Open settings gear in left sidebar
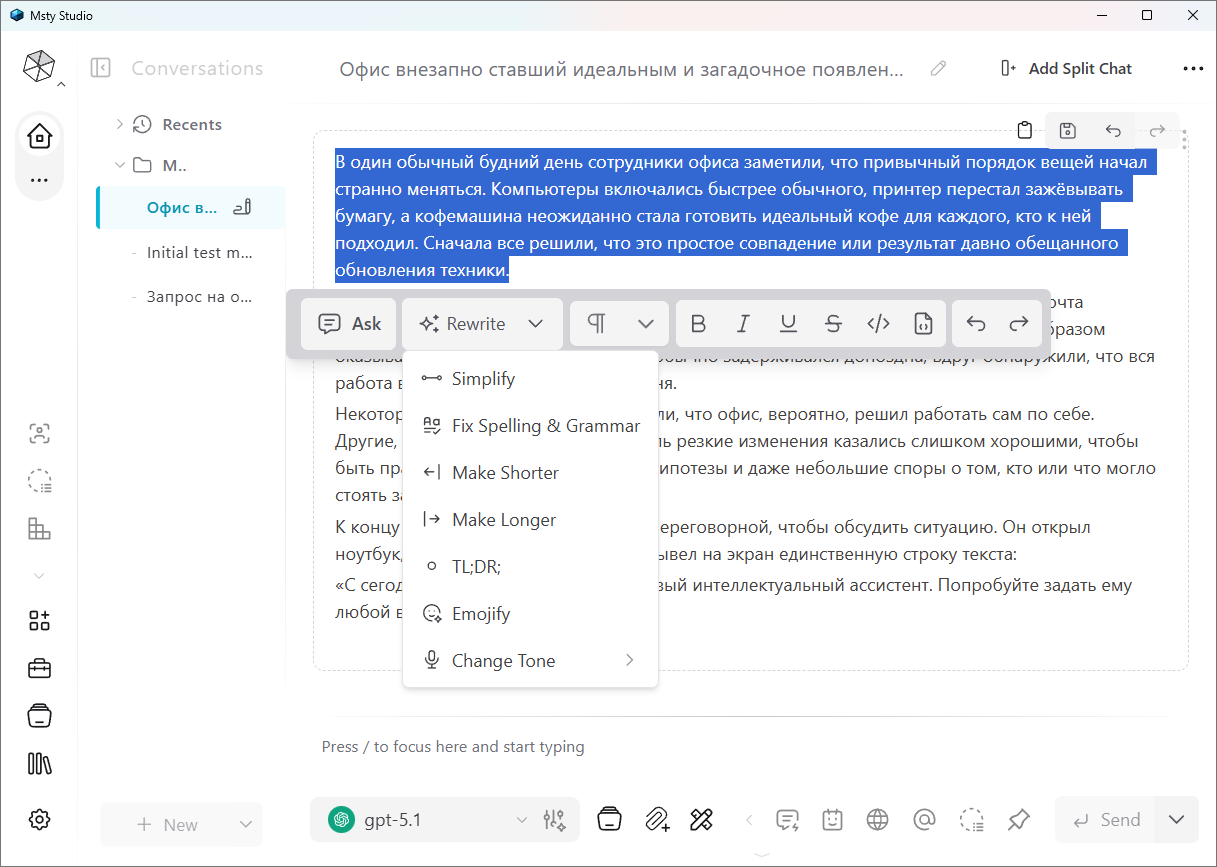The image size is (1217, 867). click(39, 819)
